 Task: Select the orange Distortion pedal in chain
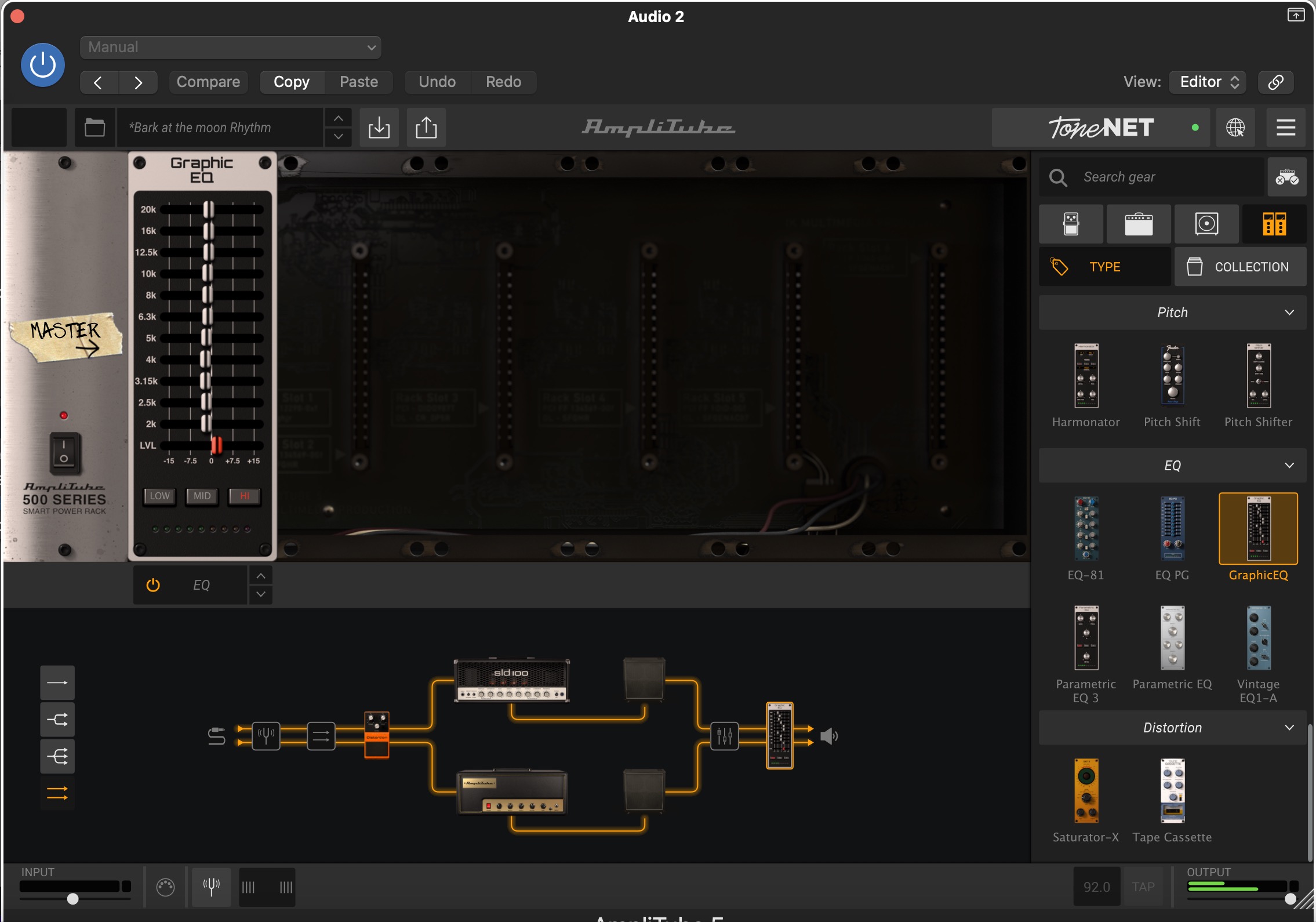377,735
